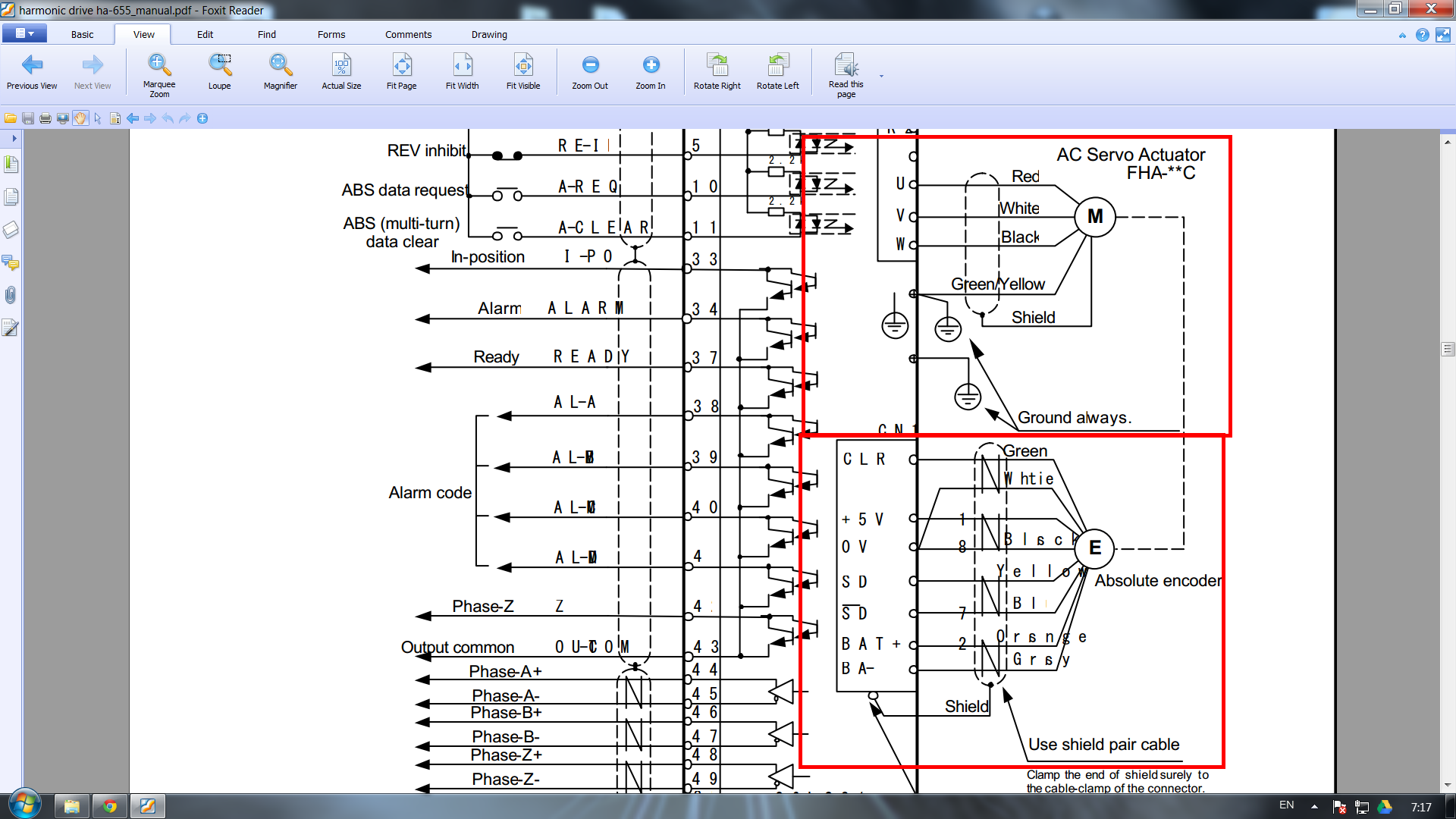Open the blue File menu dropdown
The image size is (1456, 819).
click(24, 33)
